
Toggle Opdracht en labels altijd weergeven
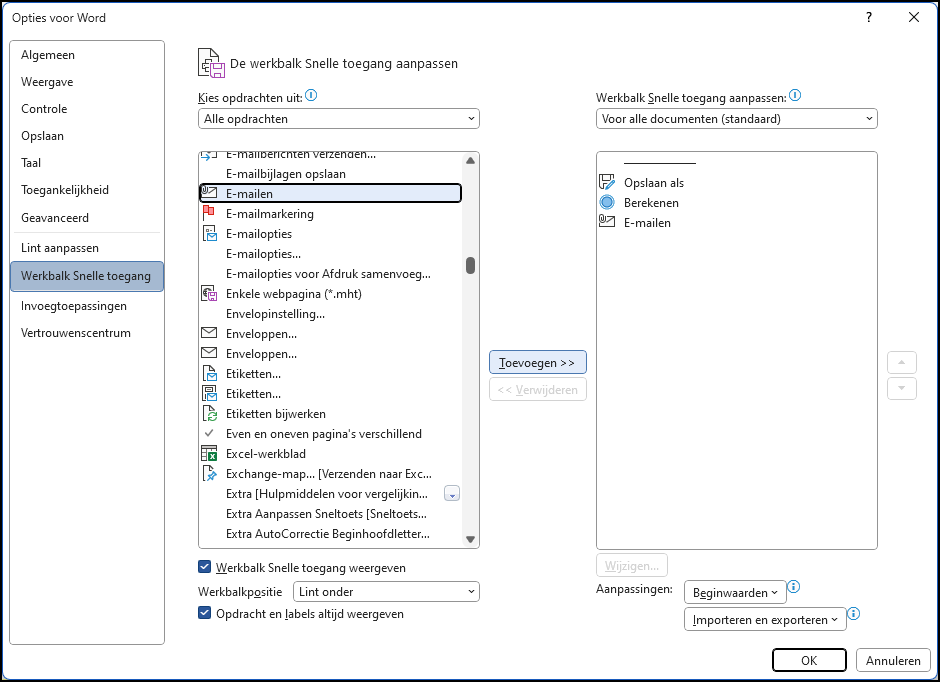(x=204, y=613)
